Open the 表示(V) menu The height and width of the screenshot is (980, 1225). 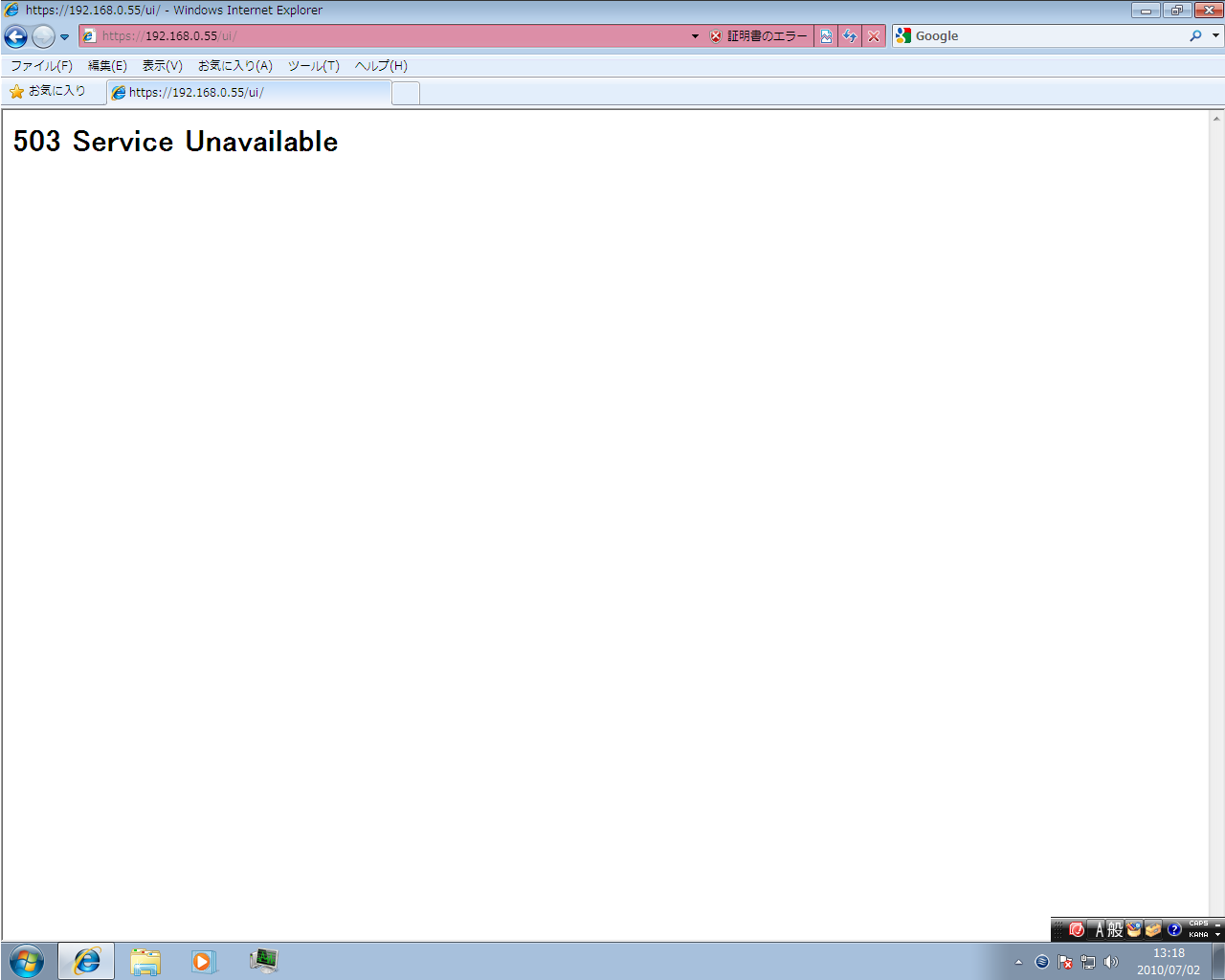tap(162, 66)
